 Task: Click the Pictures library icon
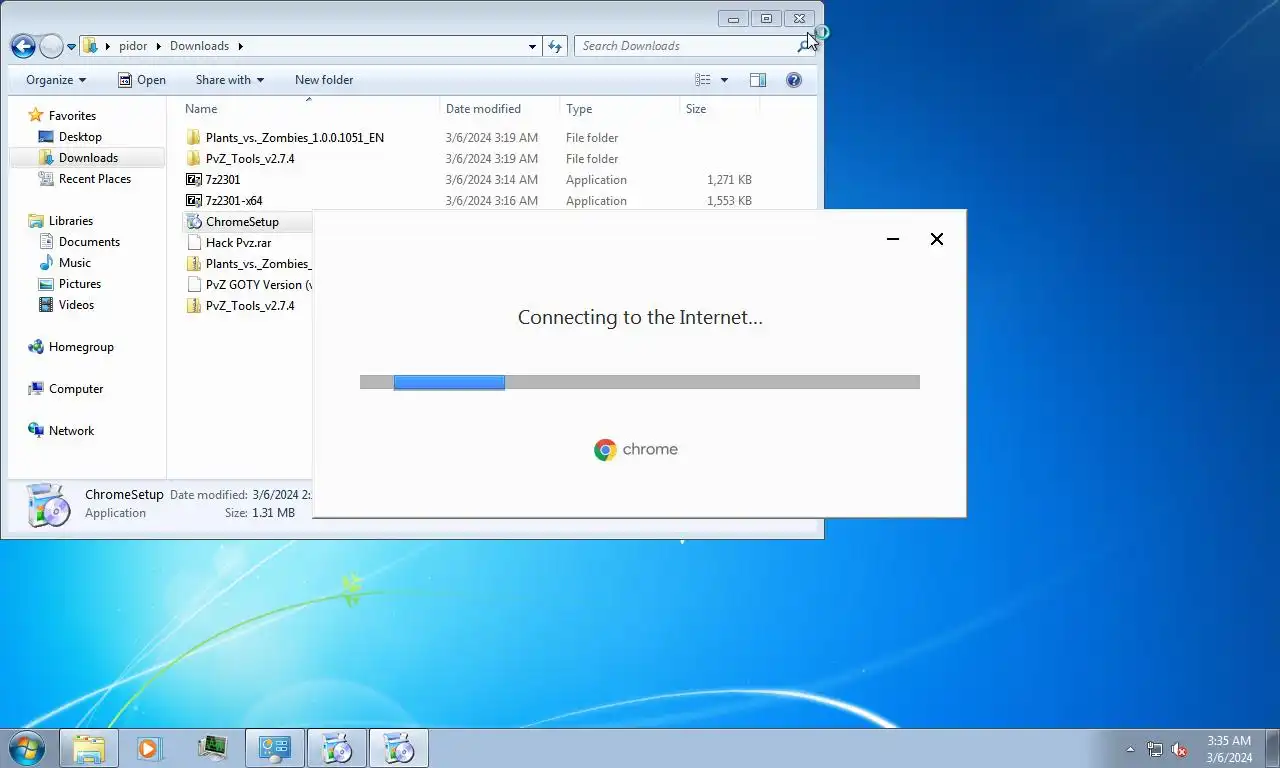[x=46, y=284]
